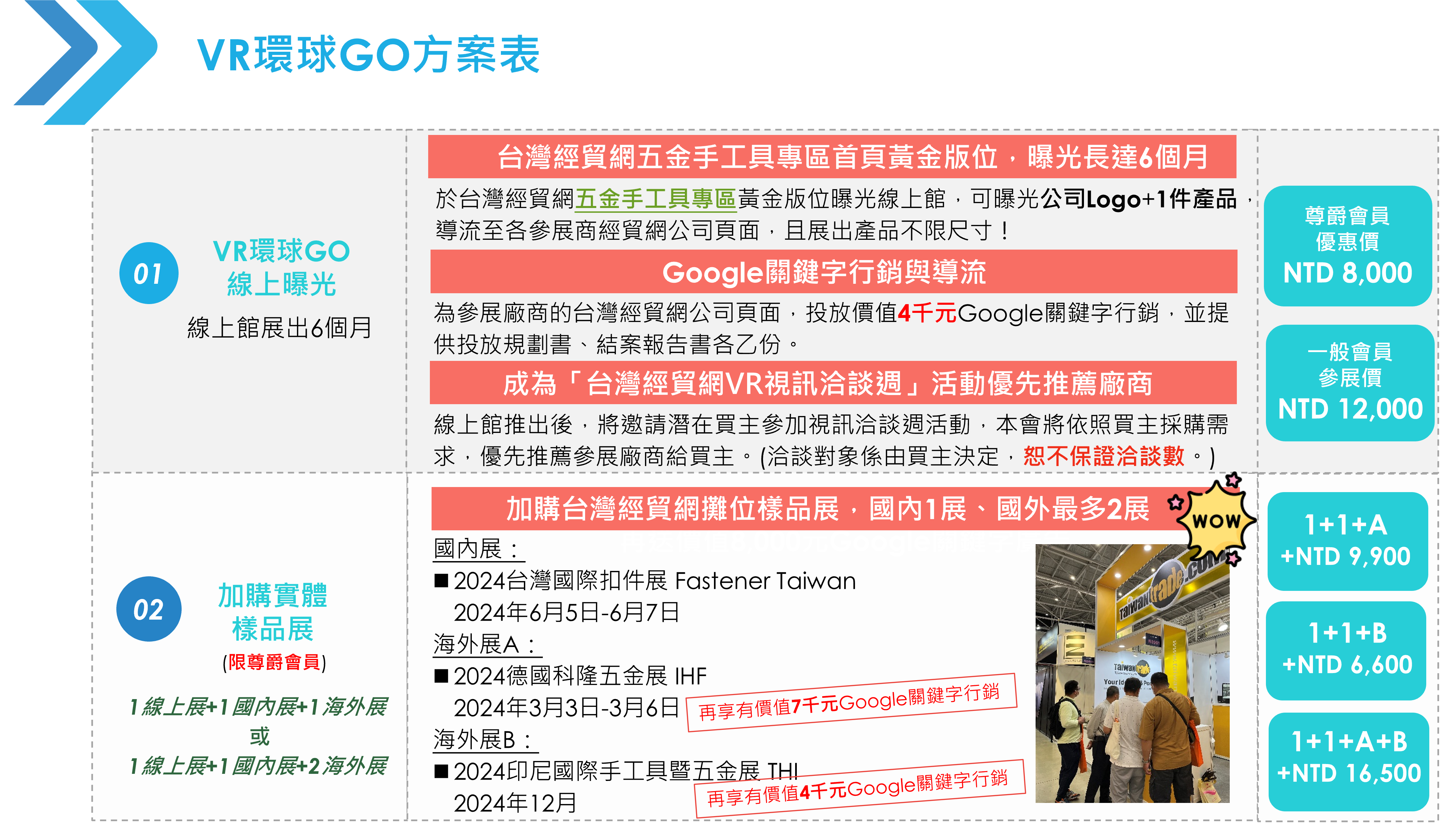Select the 尊爵會員優惠價 NTD 8,000 box
The width and height of the screenshot is (1456, 831).
tap(1347, 246)
